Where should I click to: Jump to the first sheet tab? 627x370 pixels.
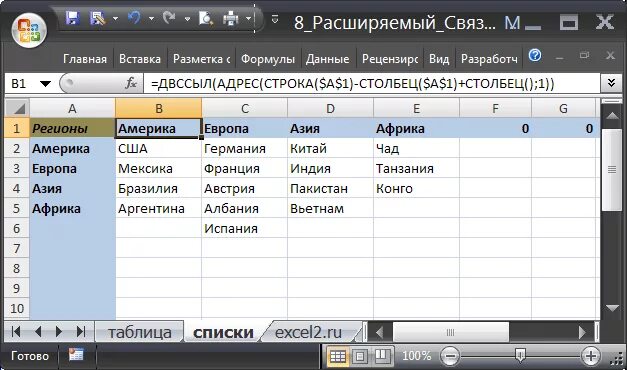pos(16,332)
